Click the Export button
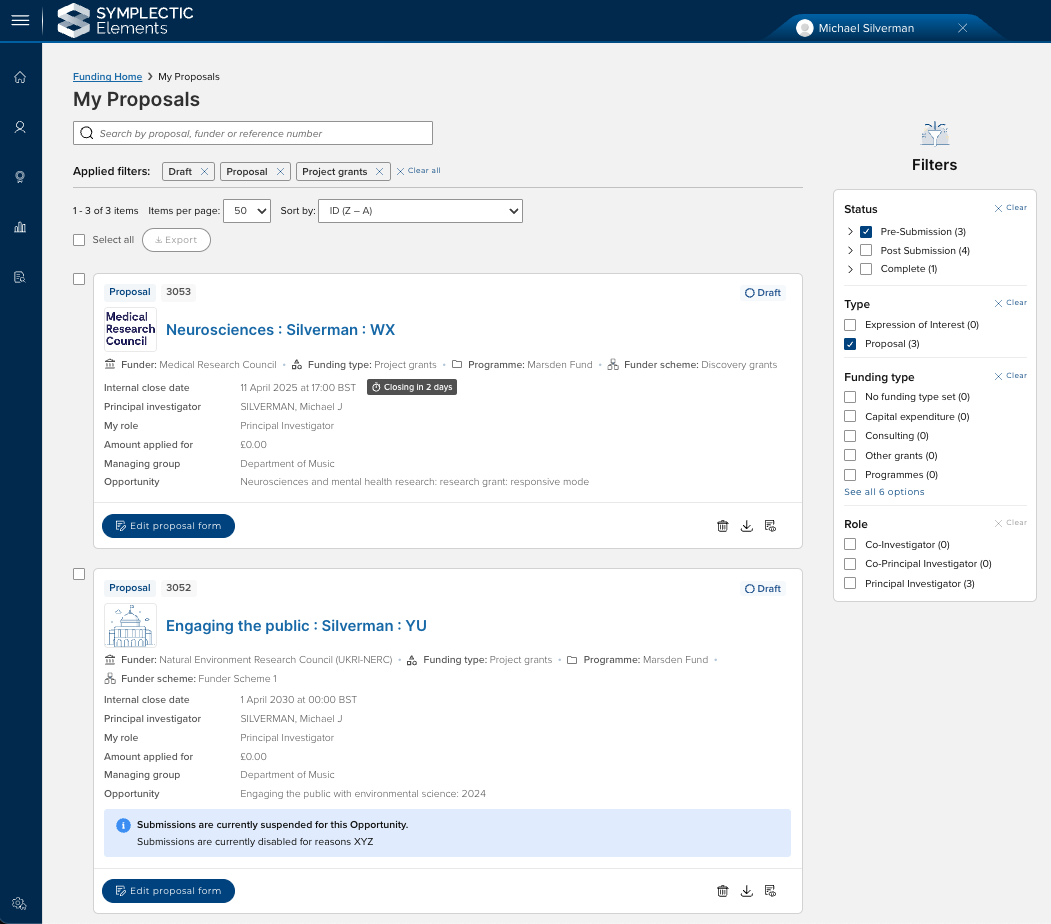The width and height of the screenshot is (1051, 924). [x=176, y=240]
